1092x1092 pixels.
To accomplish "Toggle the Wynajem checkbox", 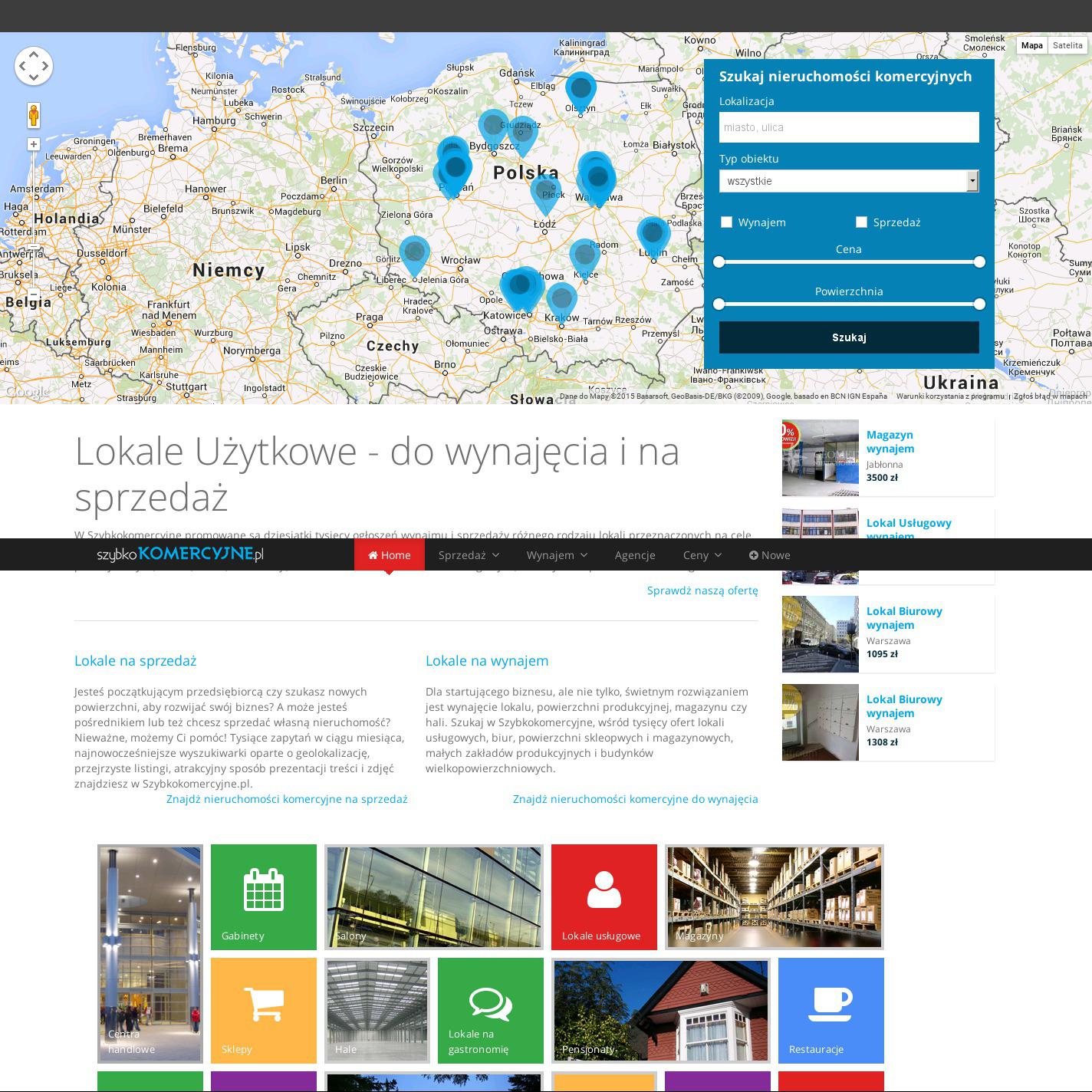I will (x=726, y=222).
